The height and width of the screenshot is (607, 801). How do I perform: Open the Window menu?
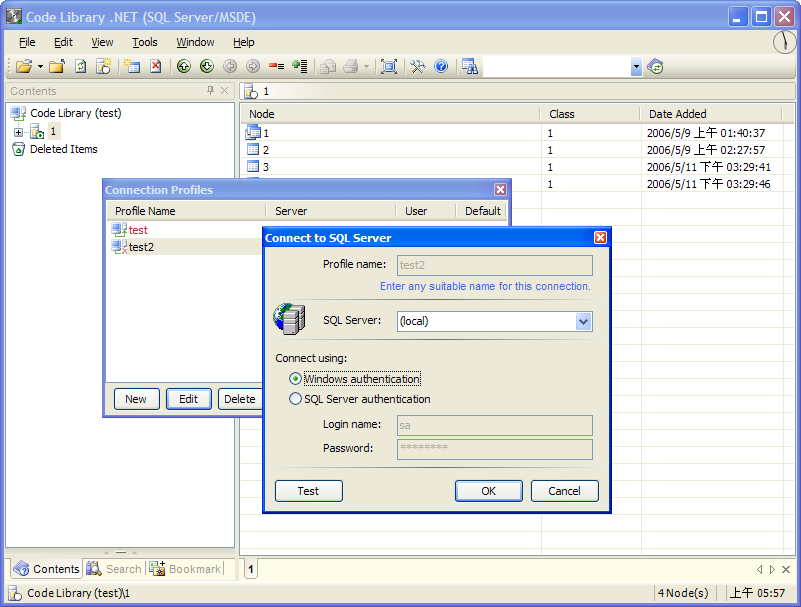point(195,42)
